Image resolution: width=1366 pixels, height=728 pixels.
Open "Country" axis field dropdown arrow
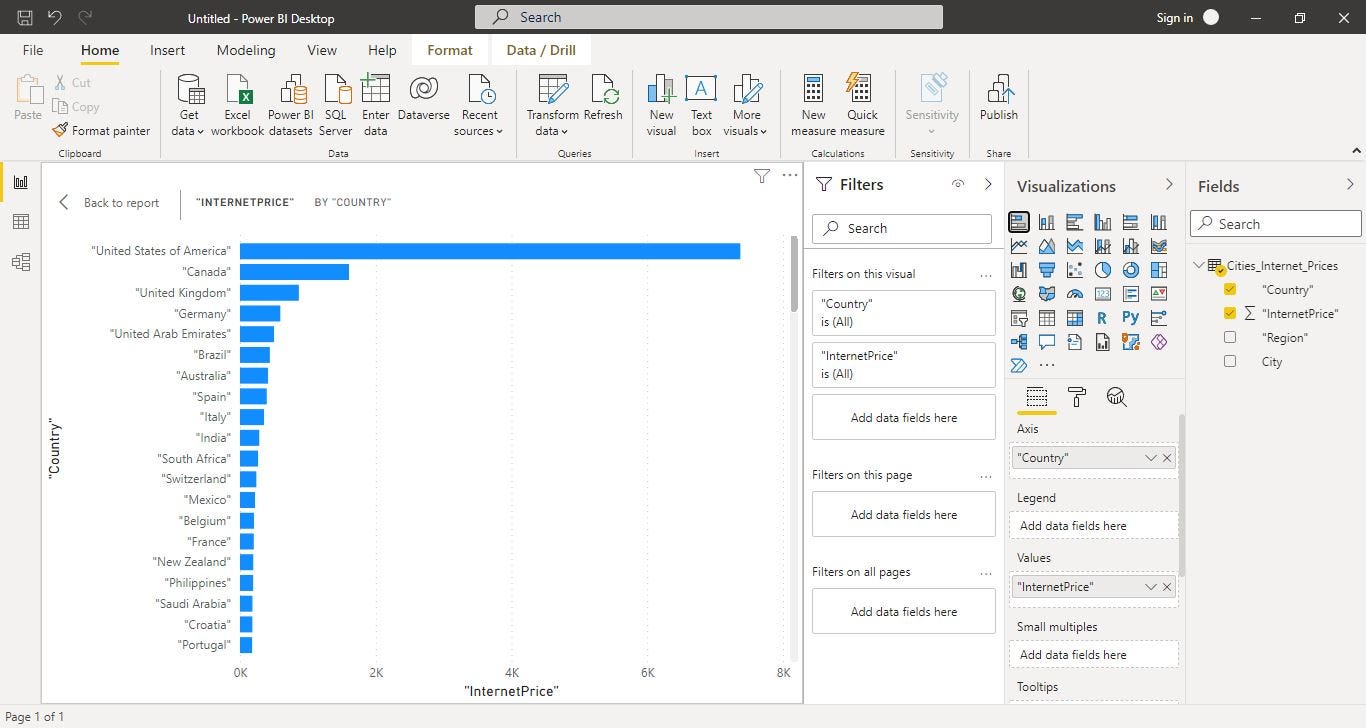[1151, 457]
